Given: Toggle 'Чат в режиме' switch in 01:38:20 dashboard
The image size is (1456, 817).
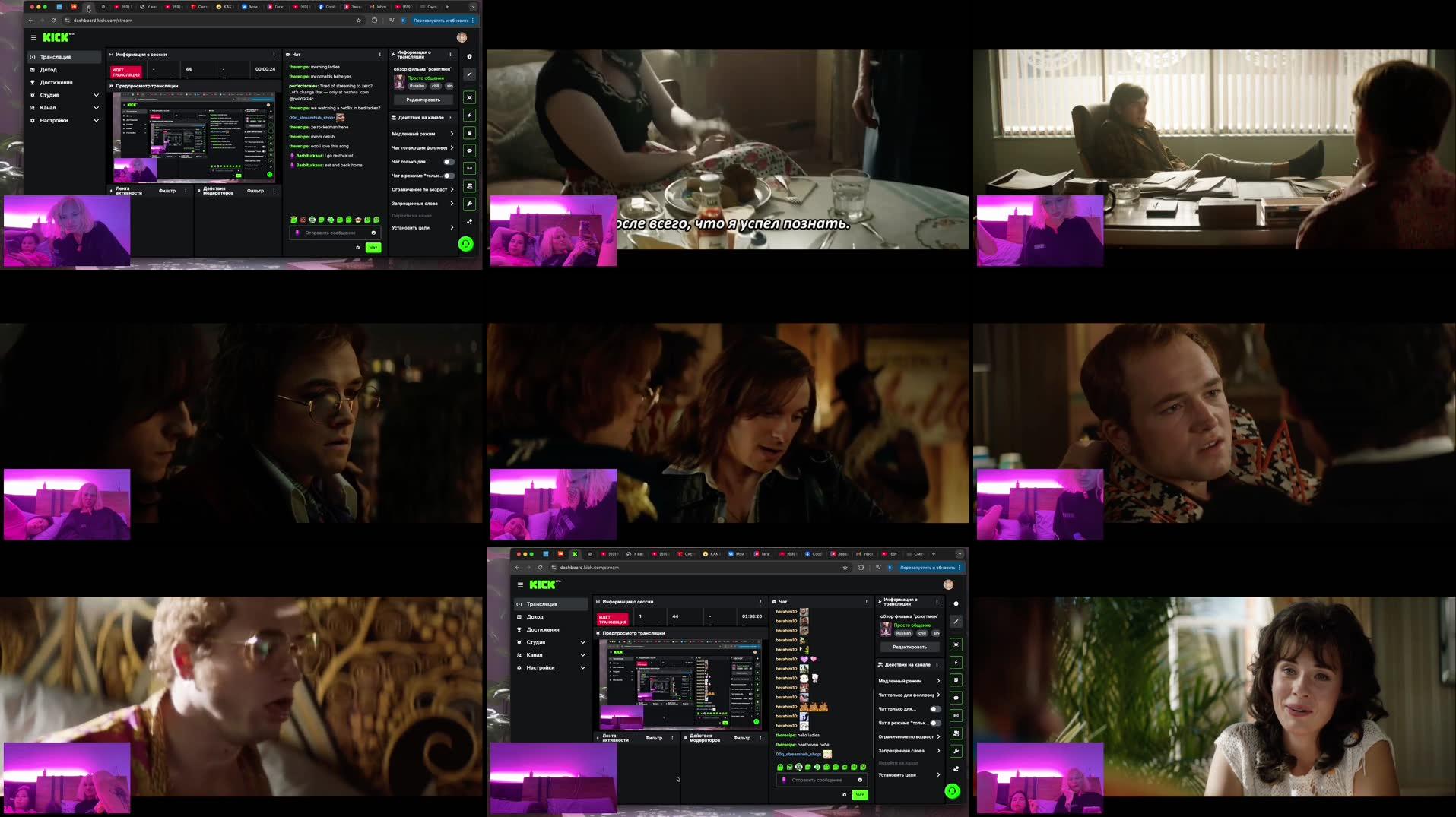Looking at the screenshot, I should (x=935, y=723).
